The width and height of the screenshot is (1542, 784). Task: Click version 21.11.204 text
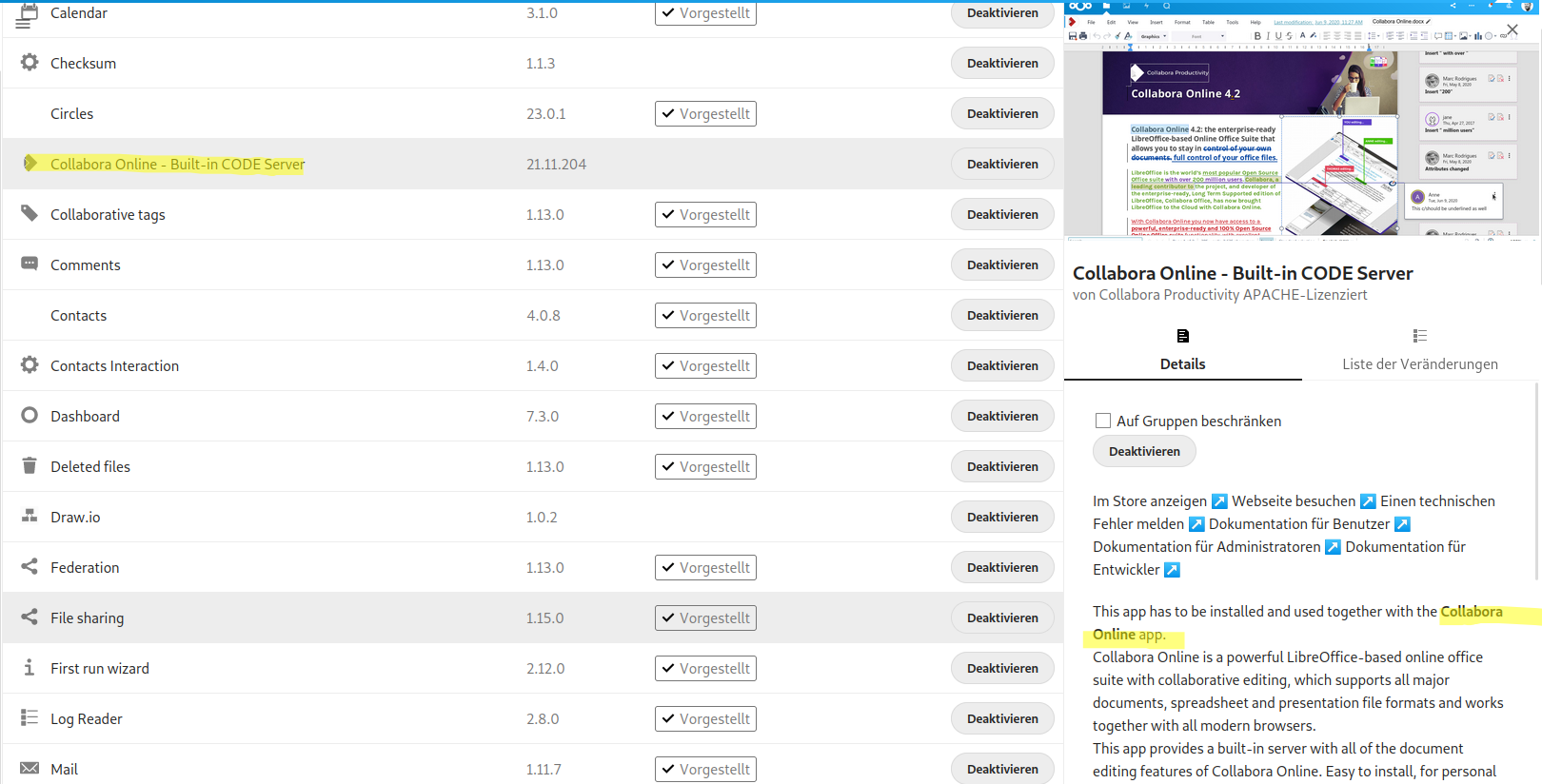pyautogui.click(x=556, y=164)
